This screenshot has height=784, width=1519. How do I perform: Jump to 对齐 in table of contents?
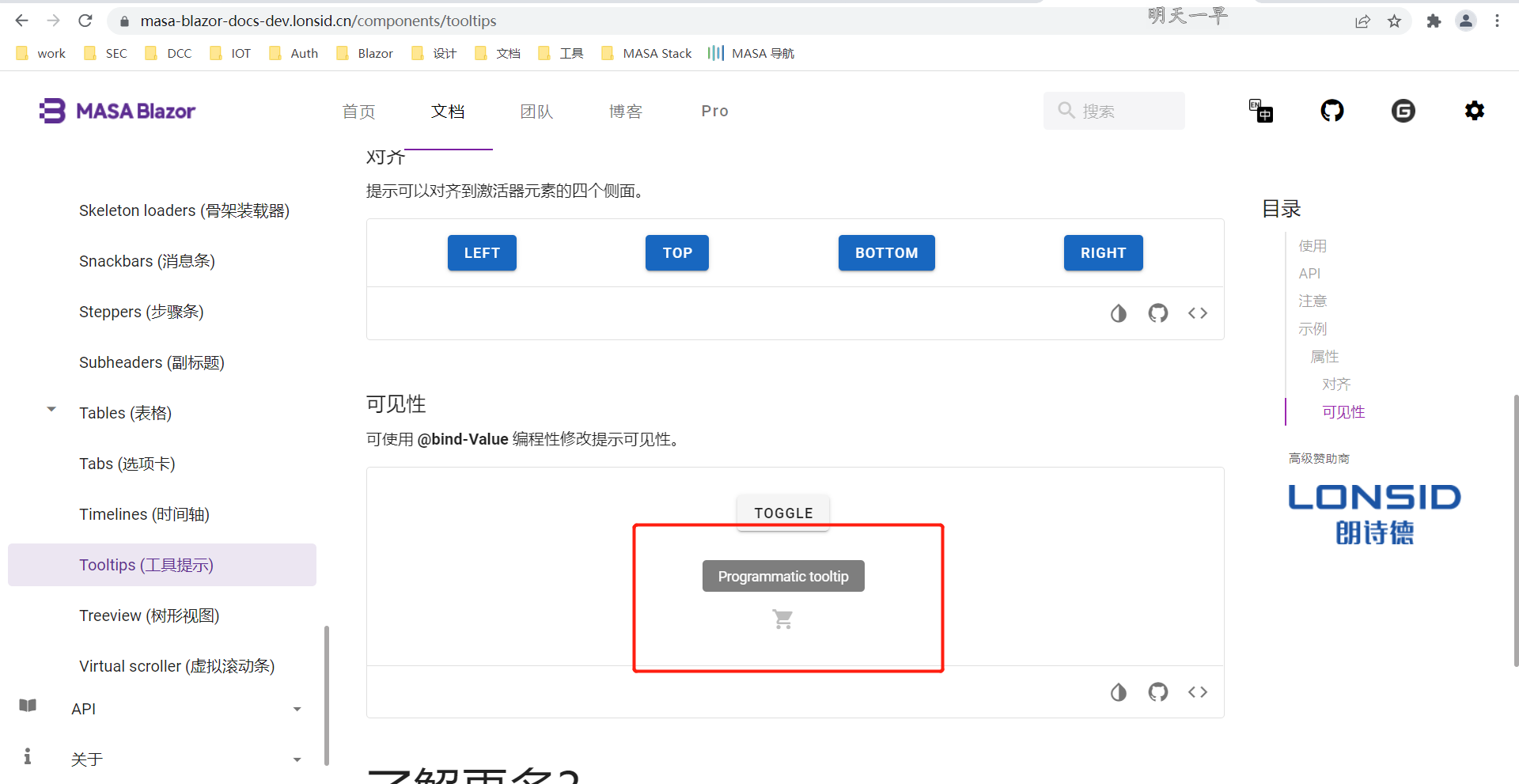(x=1336, y=384)
